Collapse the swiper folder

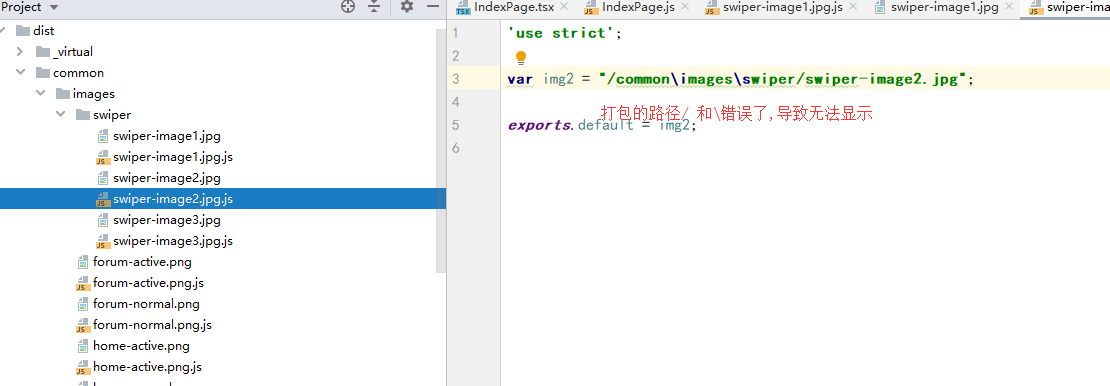click(x=60, y=115)
